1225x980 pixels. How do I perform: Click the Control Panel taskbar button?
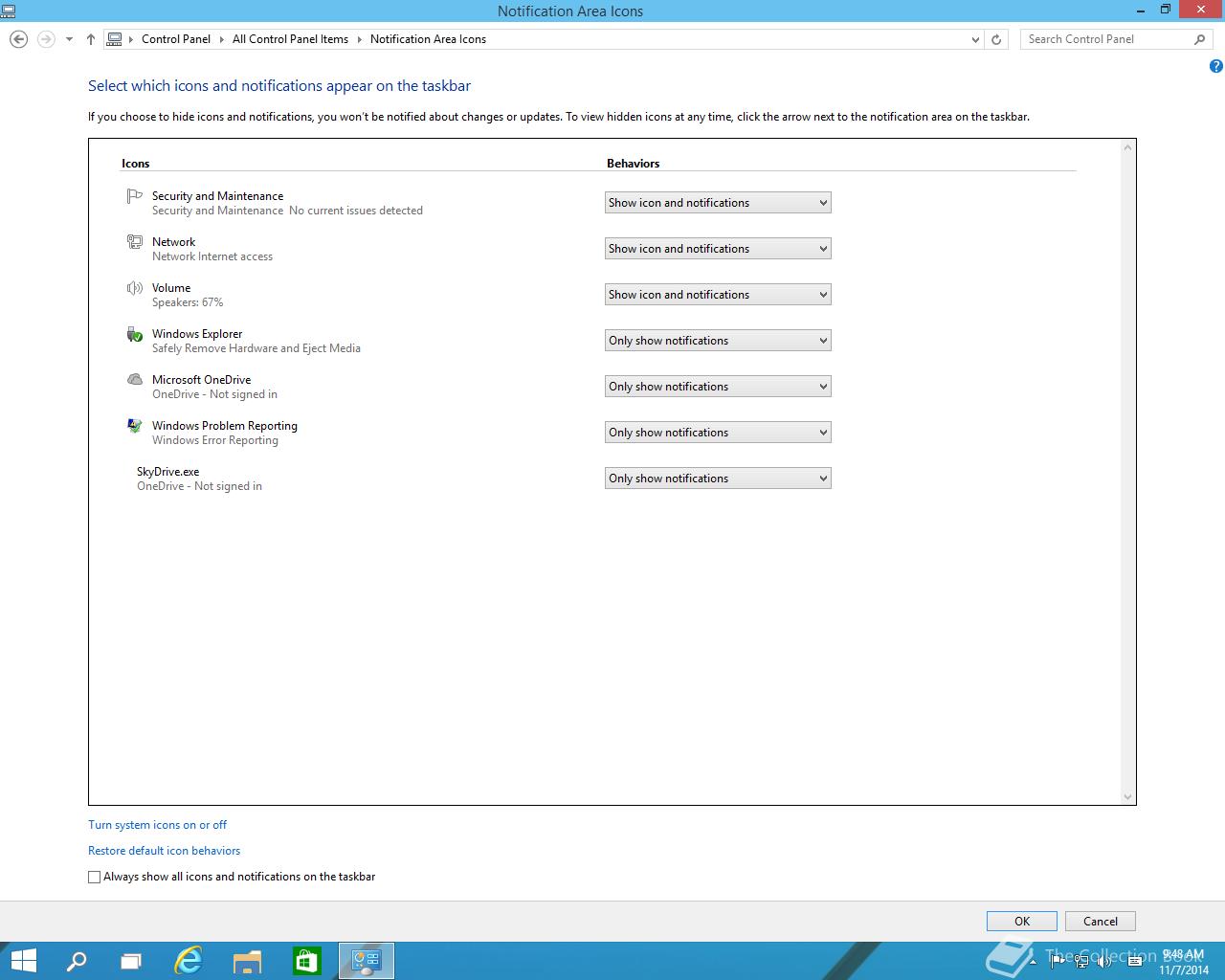click(367, 961)
